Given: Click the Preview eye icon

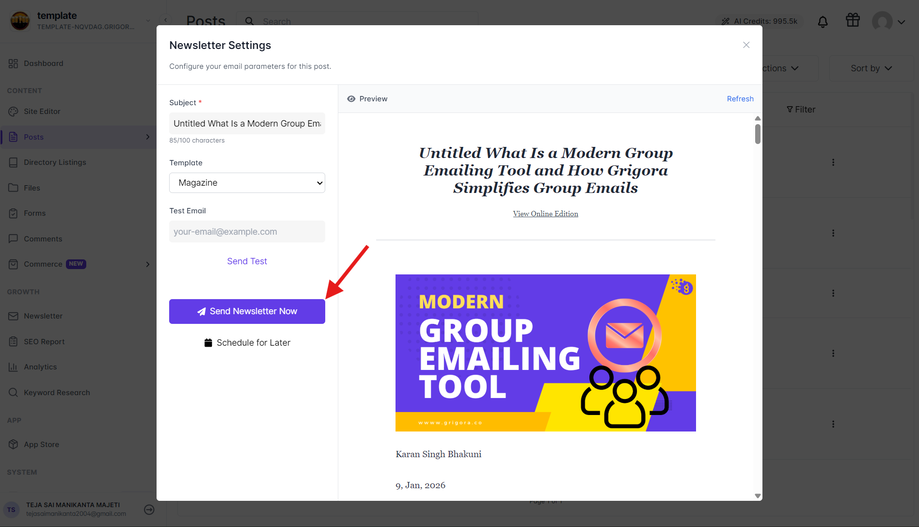Looking at the screenshot, I should point(351,99).
